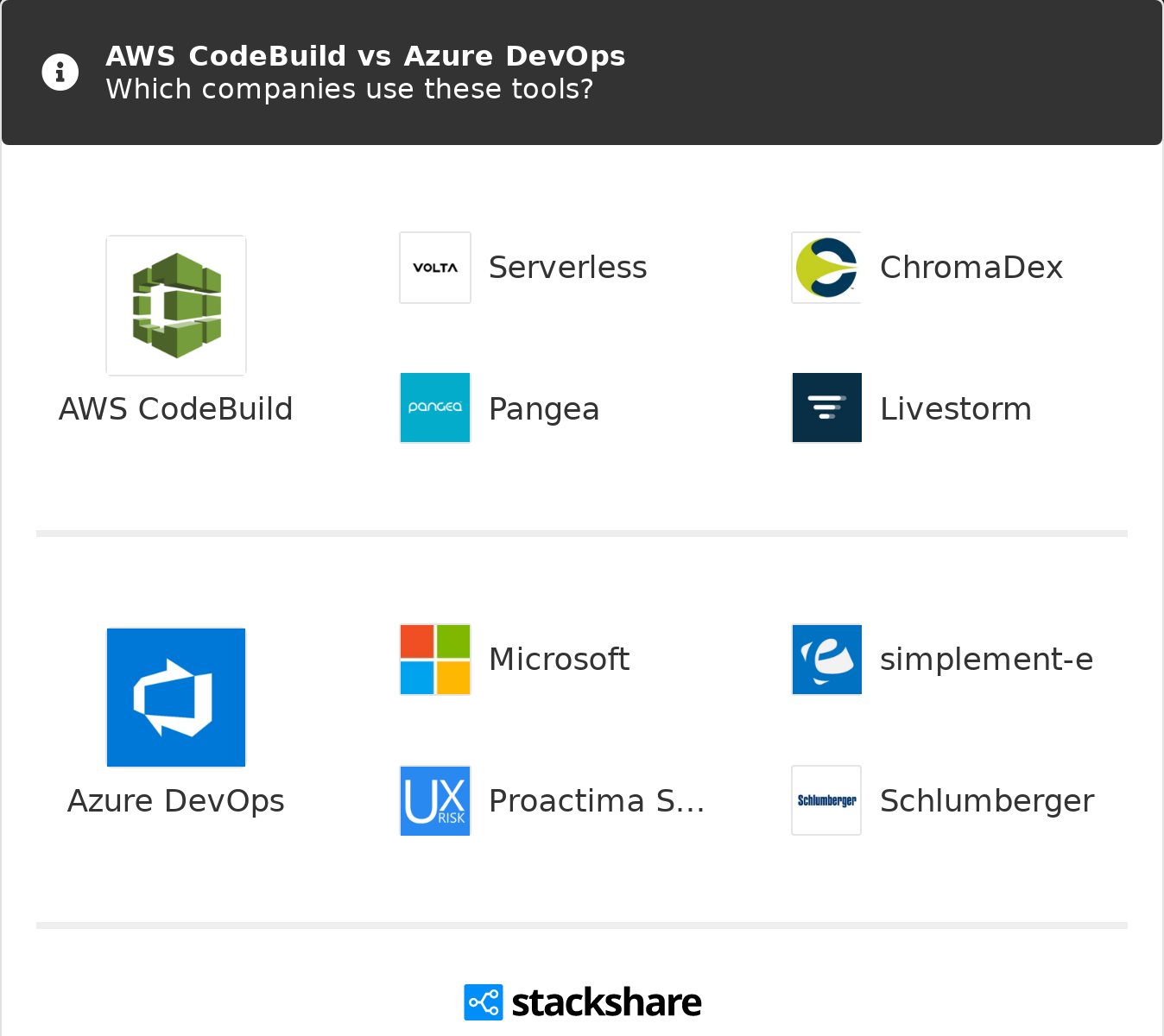Screen dimensions: 1164x1036
Task: Select the Pangea company name
Action: coord(544,409)
